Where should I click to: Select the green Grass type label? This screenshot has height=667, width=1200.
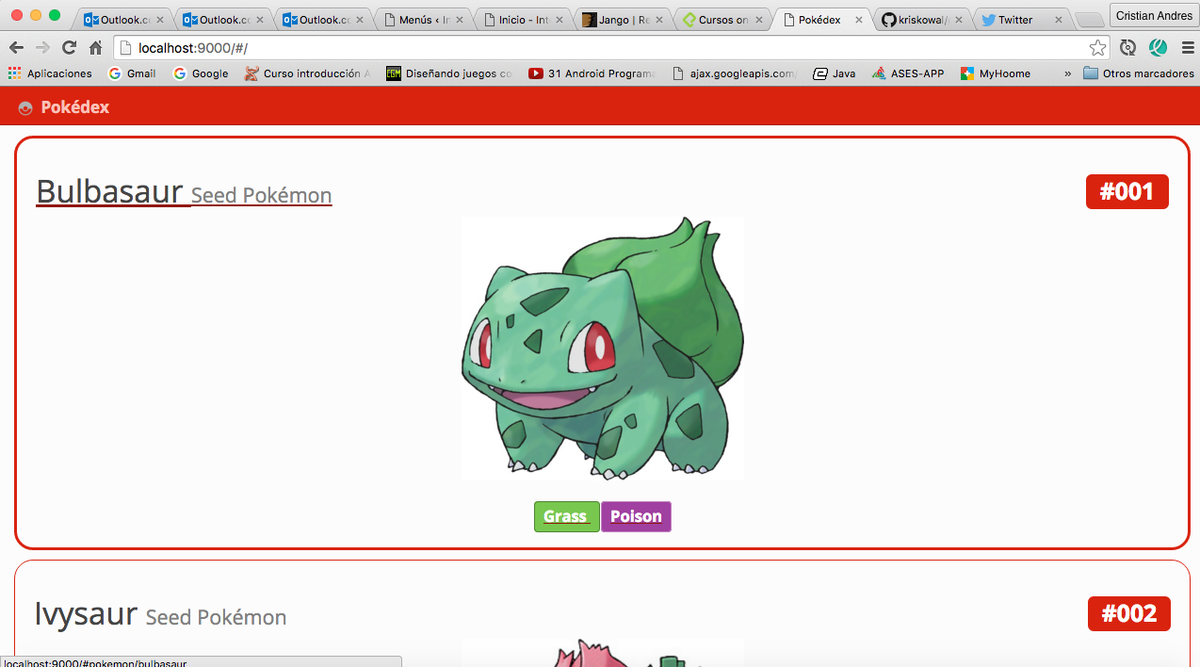[x=566, y=516]
